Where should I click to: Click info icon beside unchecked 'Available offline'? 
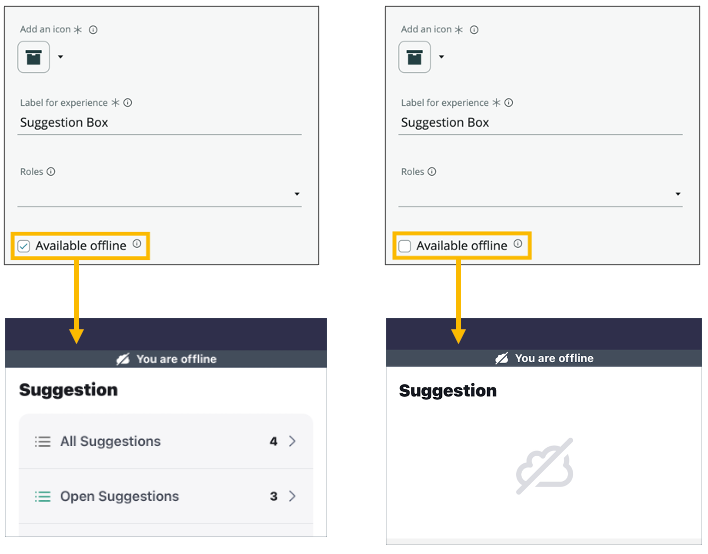tap(518, 244)
